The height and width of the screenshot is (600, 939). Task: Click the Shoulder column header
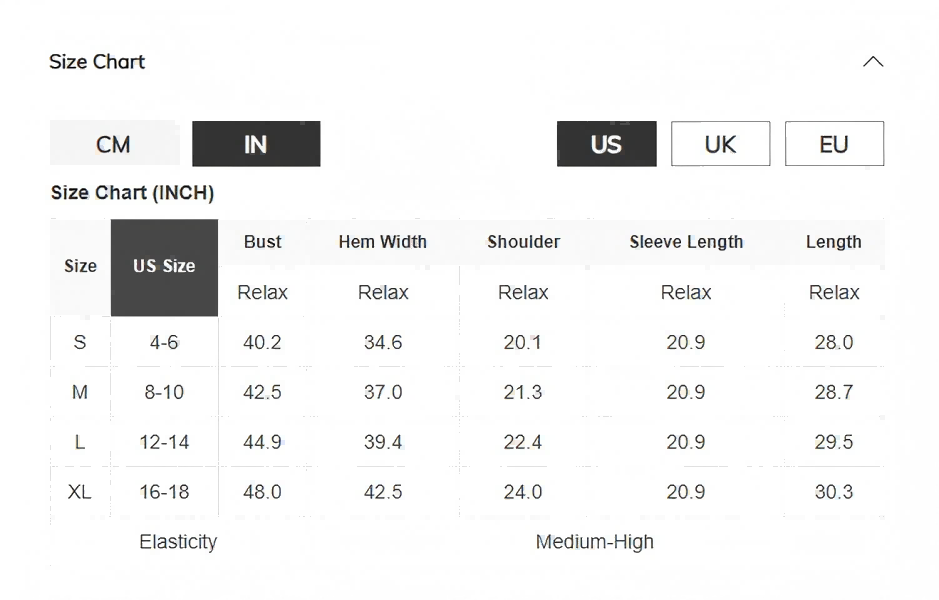click(523, 242)
